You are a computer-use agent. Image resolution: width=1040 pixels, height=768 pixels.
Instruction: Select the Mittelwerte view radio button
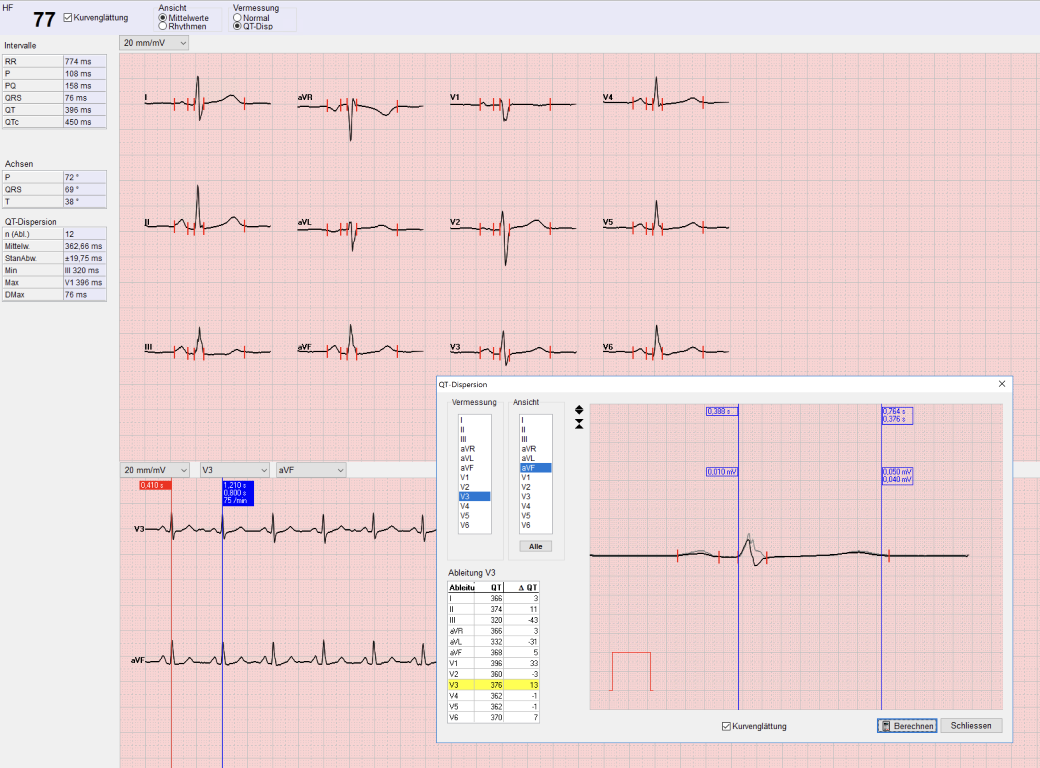163,18
